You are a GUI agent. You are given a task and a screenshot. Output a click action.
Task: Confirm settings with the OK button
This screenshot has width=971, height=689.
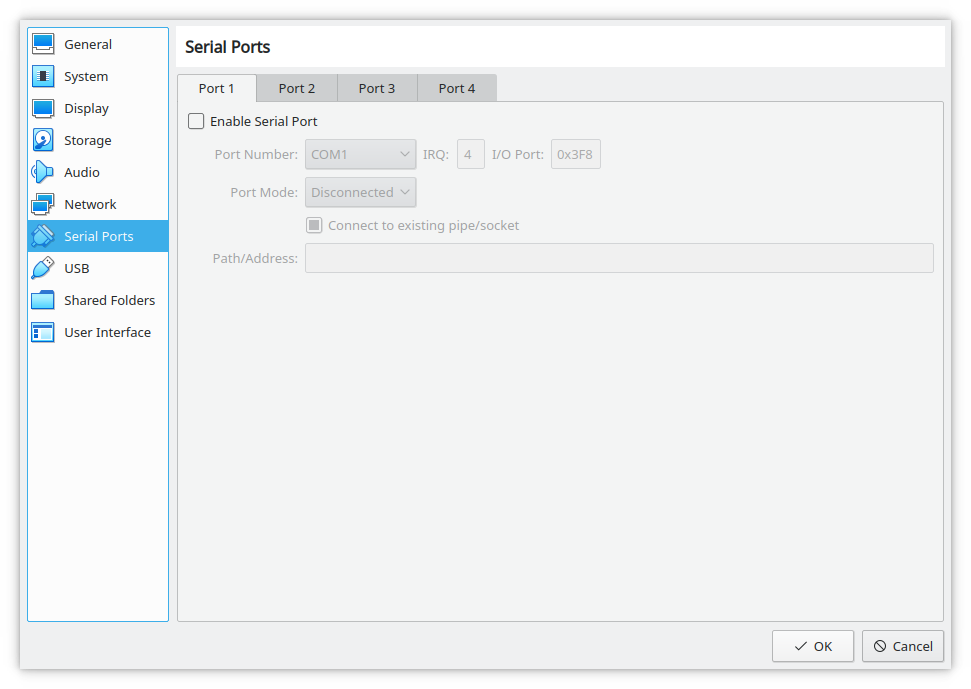tap(812, 646)
